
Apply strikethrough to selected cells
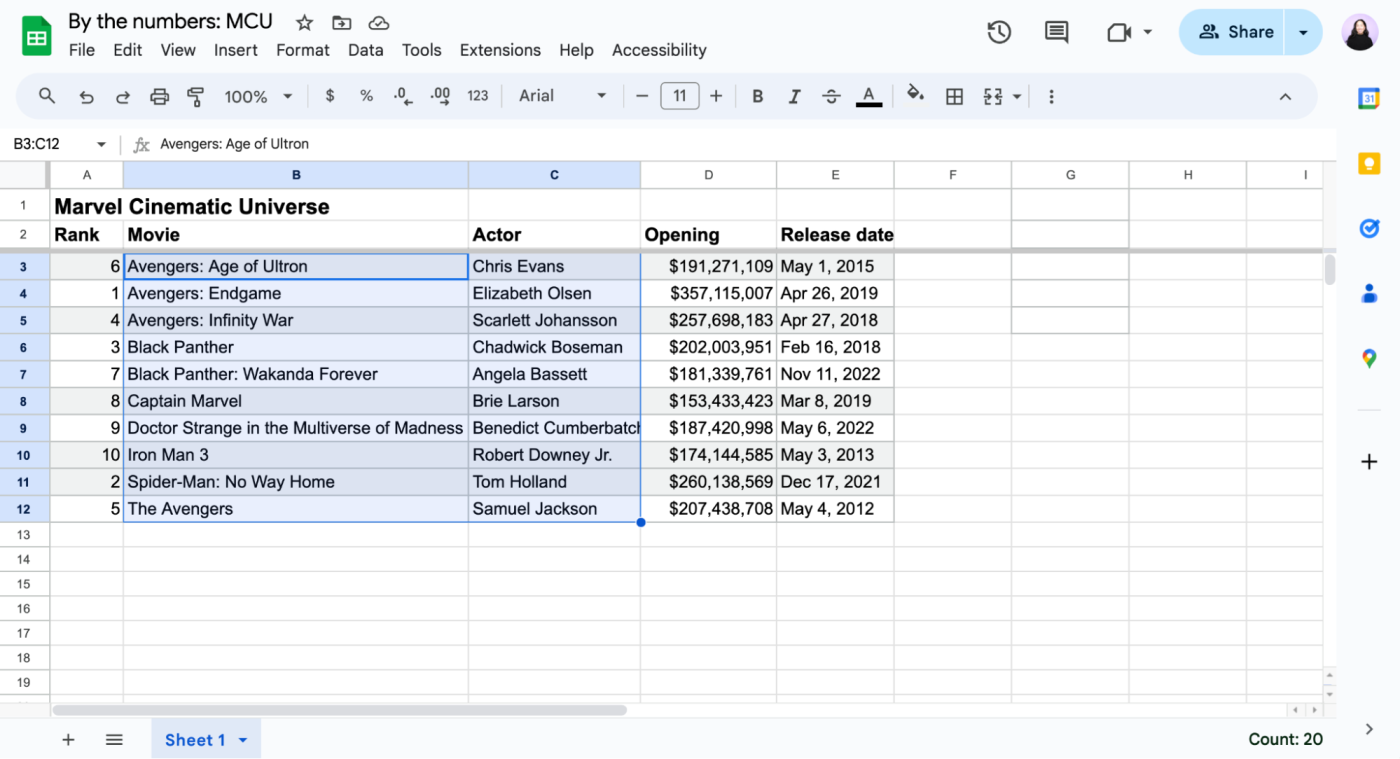(x=831, y=96)
